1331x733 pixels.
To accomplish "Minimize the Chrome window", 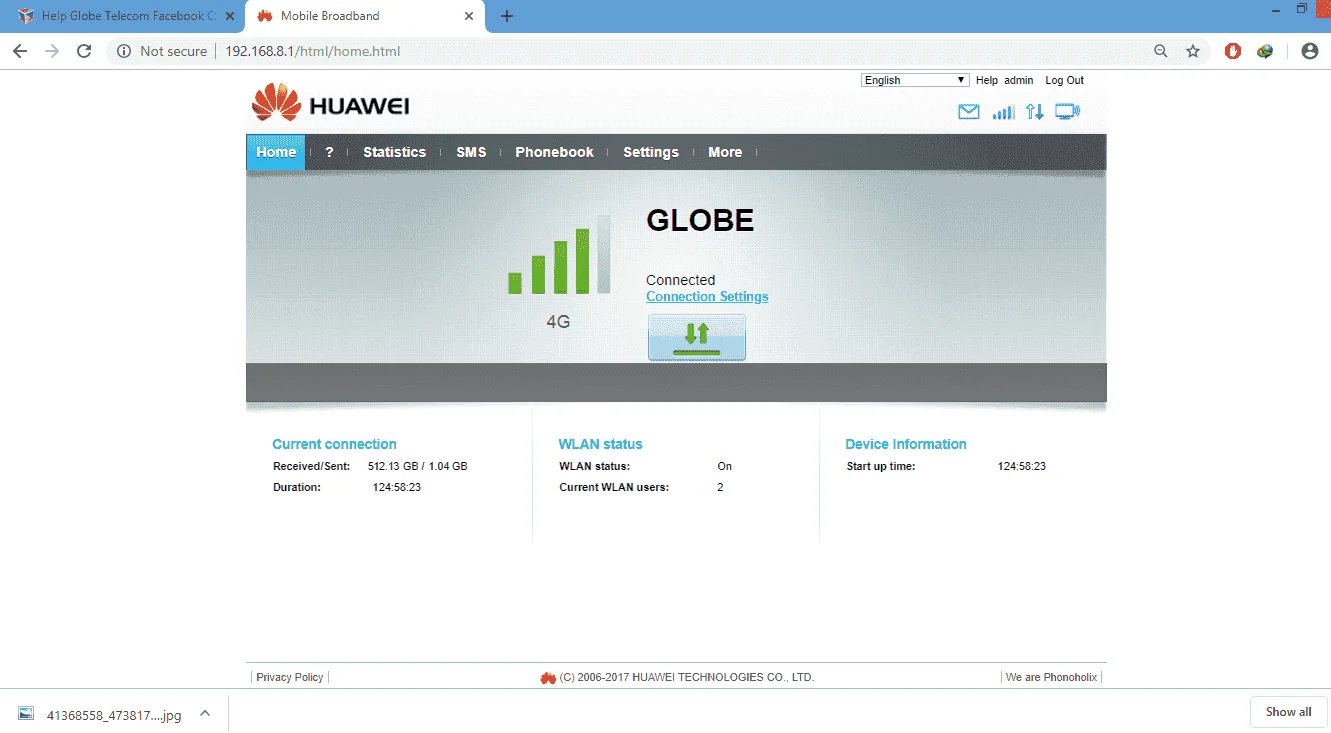I will [x=1274, y=10].
